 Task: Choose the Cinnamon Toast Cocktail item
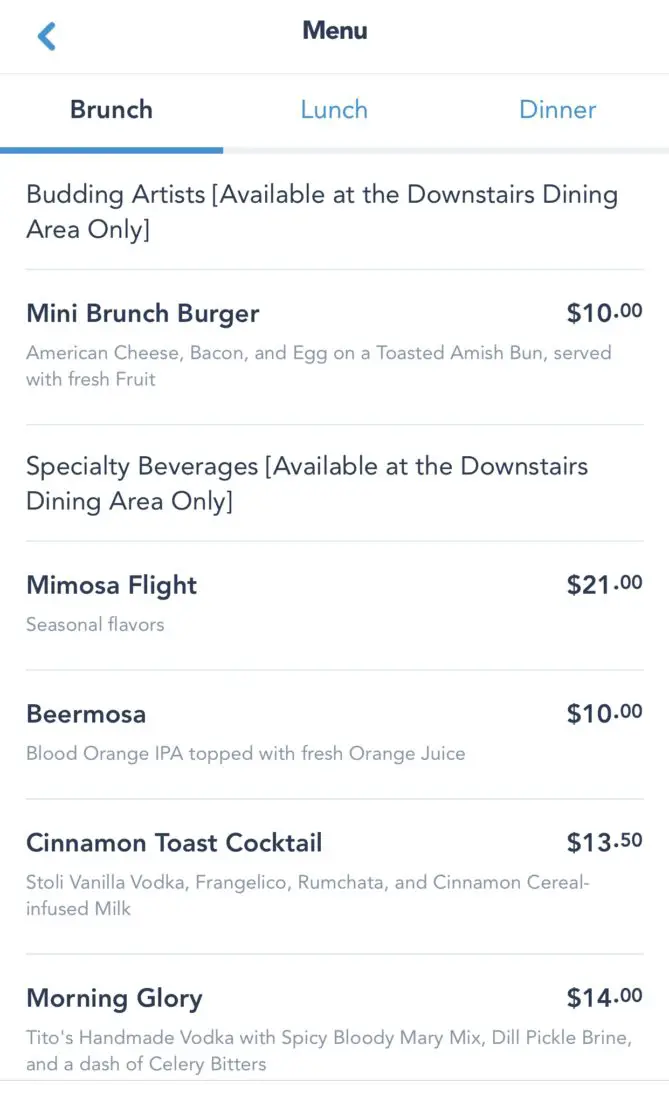coord(174,843)
